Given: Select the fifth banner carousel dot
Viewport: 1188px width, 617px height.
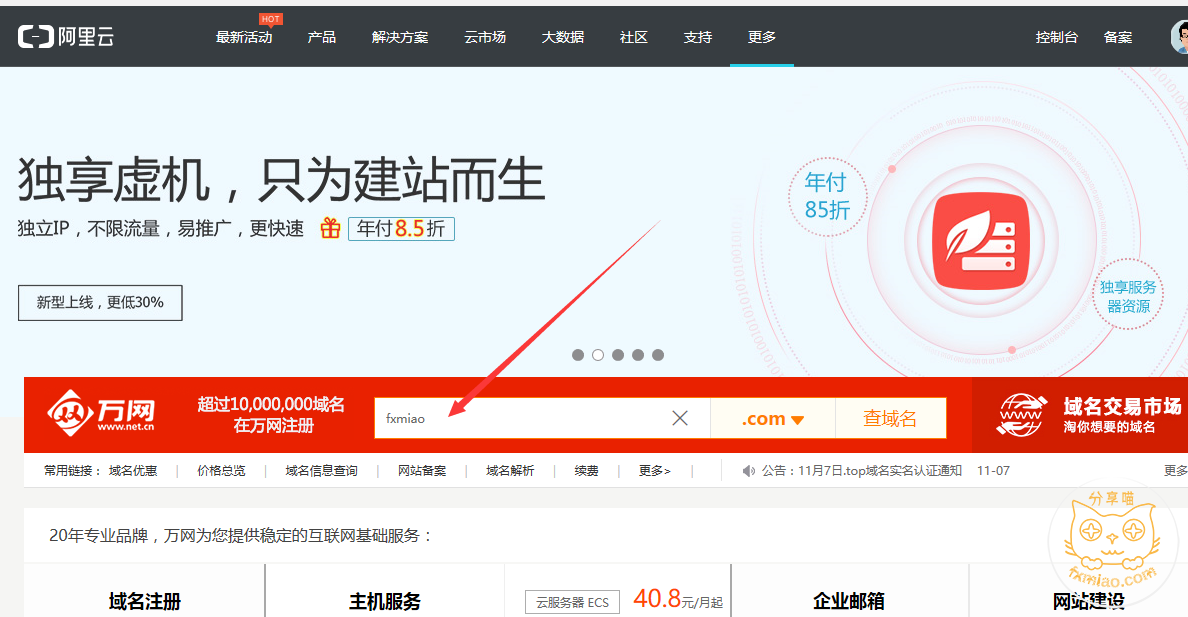Looking at the screenshot, I should pos(658,355).
